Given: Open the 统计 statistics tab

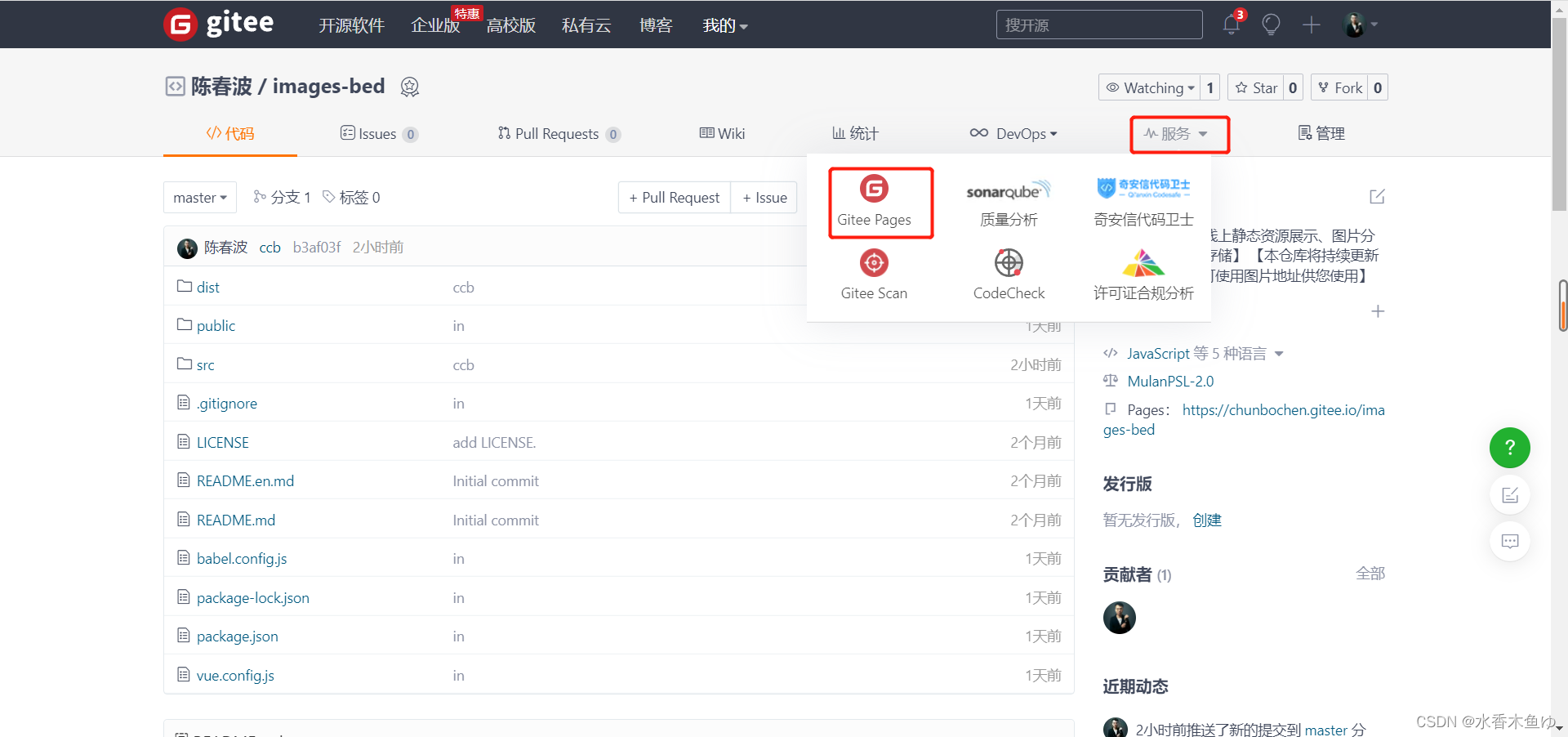Looking at the screenshot, I should 855,133.
